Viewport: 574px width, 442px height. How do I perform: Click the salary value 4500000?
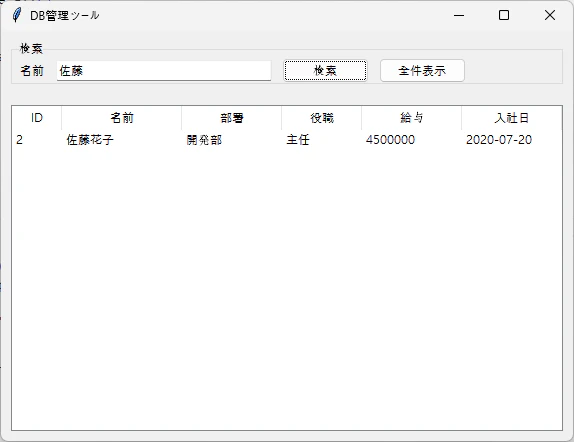point(390,140)
